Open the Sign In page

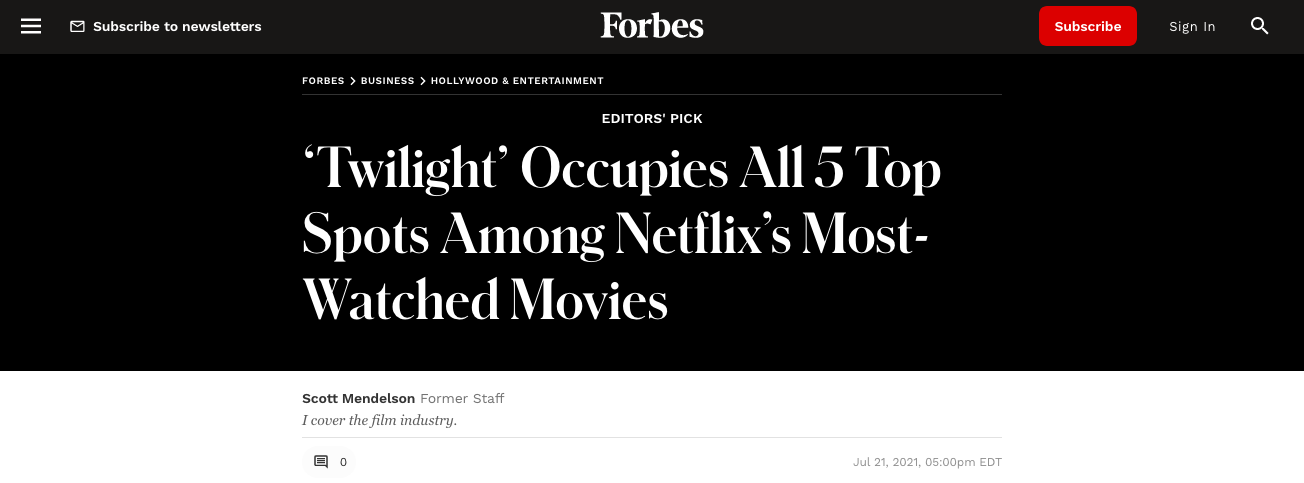coord(1192,27)
